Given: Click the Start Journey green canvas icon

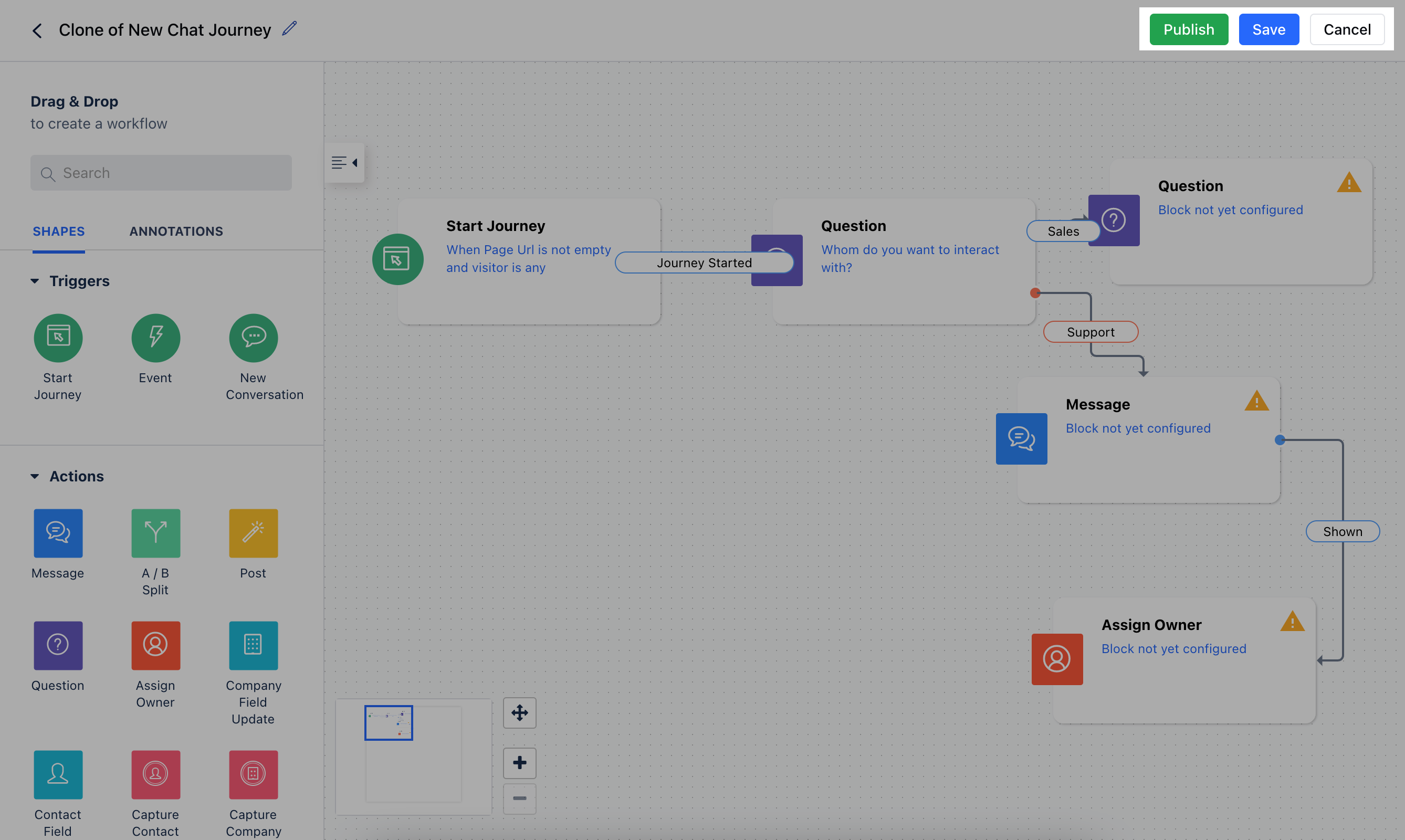Looking at the screenshot, I should [x=397, y=259].
